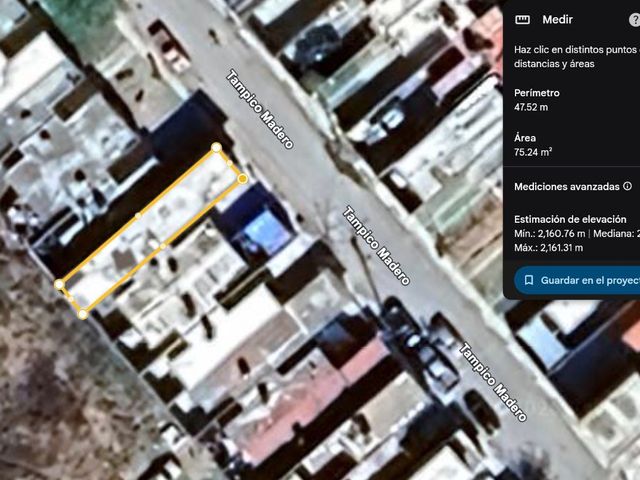Click the Área label
This screenshot has width=640, height=480.
(525, 138)
